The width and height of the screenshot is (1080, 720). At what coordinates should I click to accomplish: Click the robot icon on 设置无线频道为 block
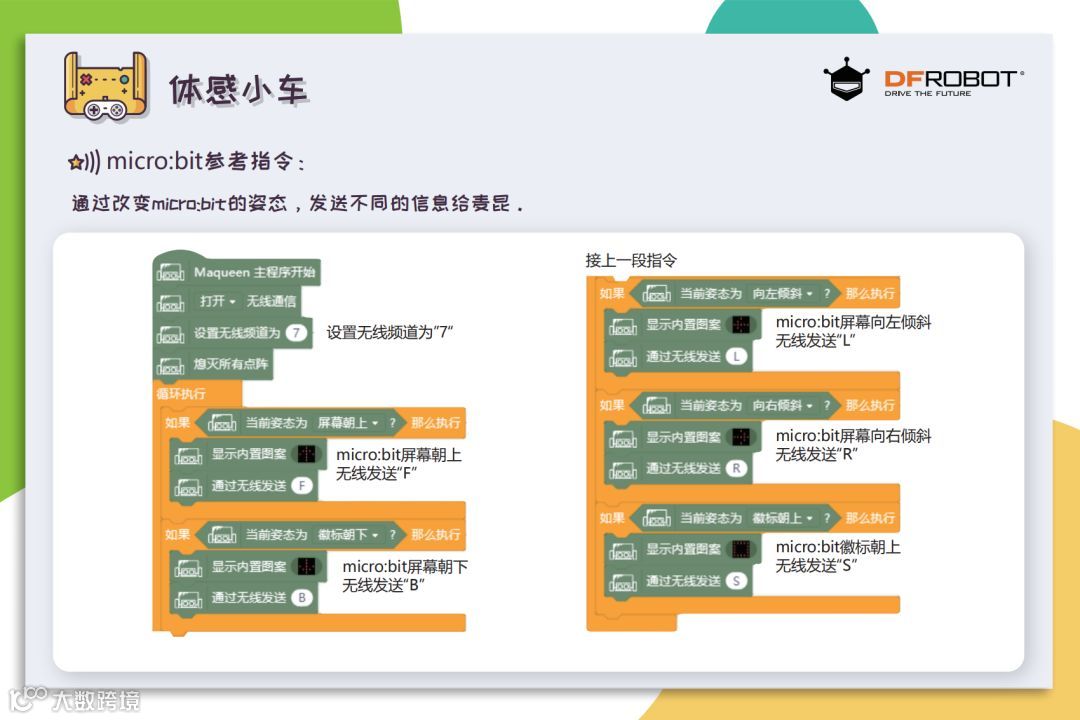point(171,334)
